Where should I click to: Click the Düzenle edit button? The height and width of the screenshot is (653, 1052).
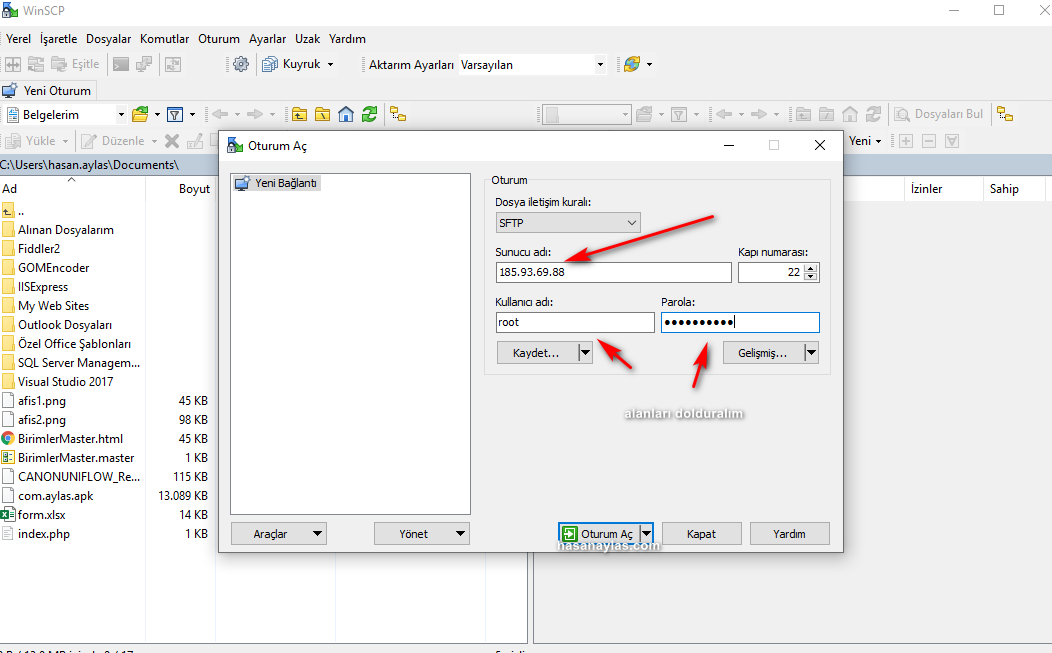113,141
